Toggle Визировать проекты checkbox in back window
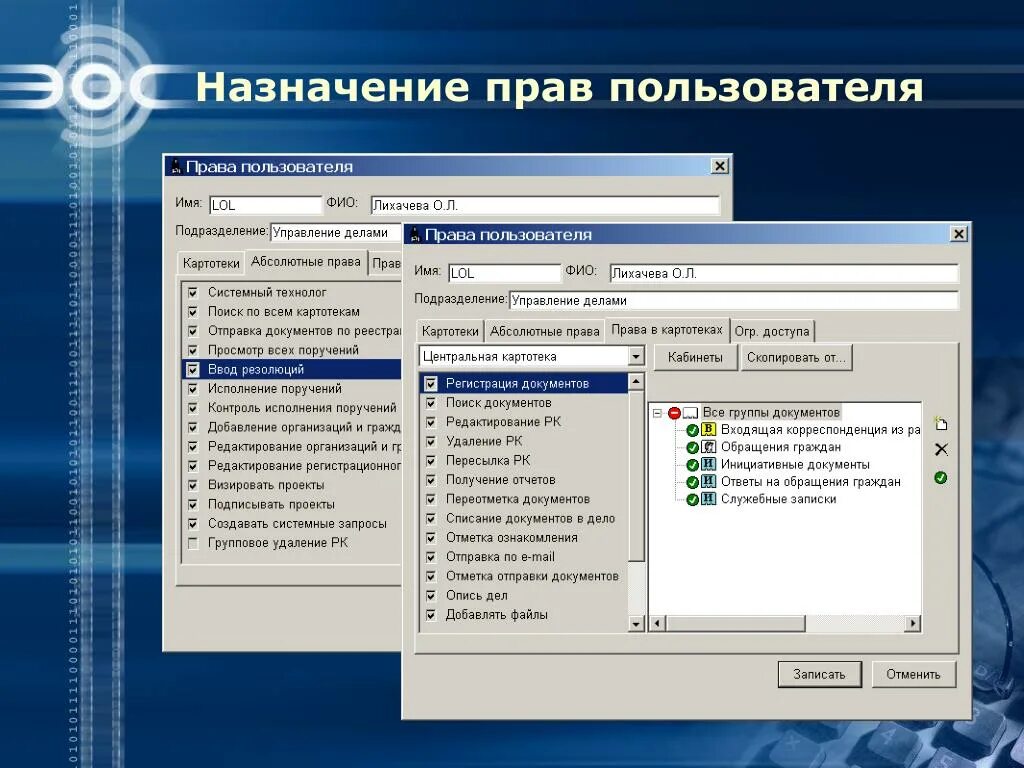This screenshot has height=768, width=1024. [x=193, y=485]
